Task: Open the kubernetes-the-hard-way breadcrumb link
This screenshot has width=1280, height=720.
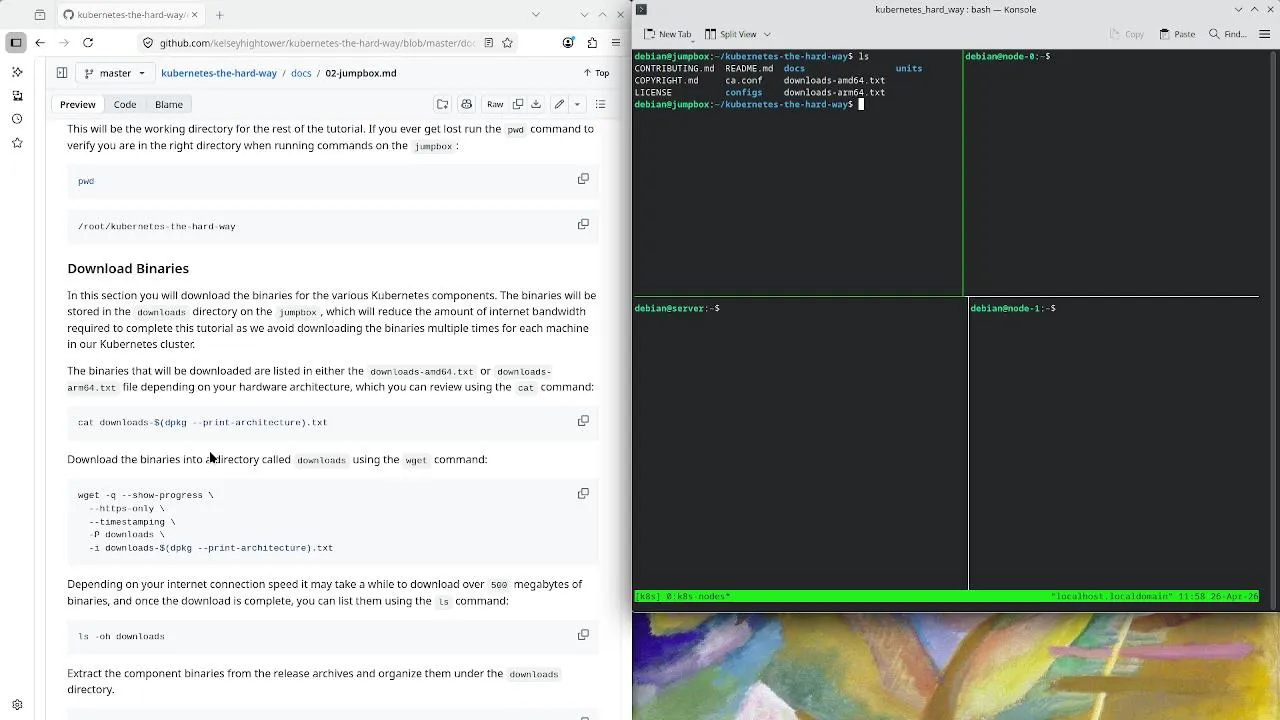Action: (219, 73)
